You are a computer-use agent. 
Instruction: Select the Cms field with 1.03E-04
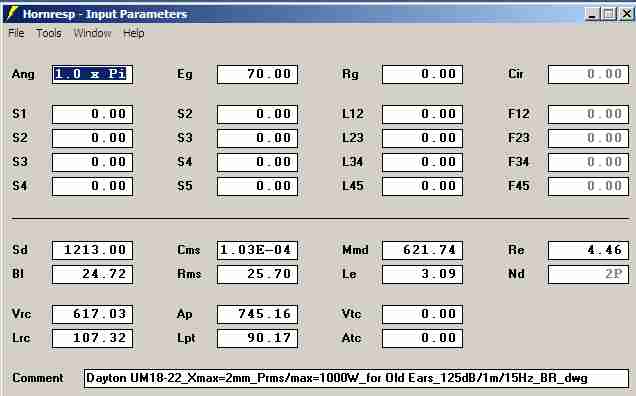[257, 250]
